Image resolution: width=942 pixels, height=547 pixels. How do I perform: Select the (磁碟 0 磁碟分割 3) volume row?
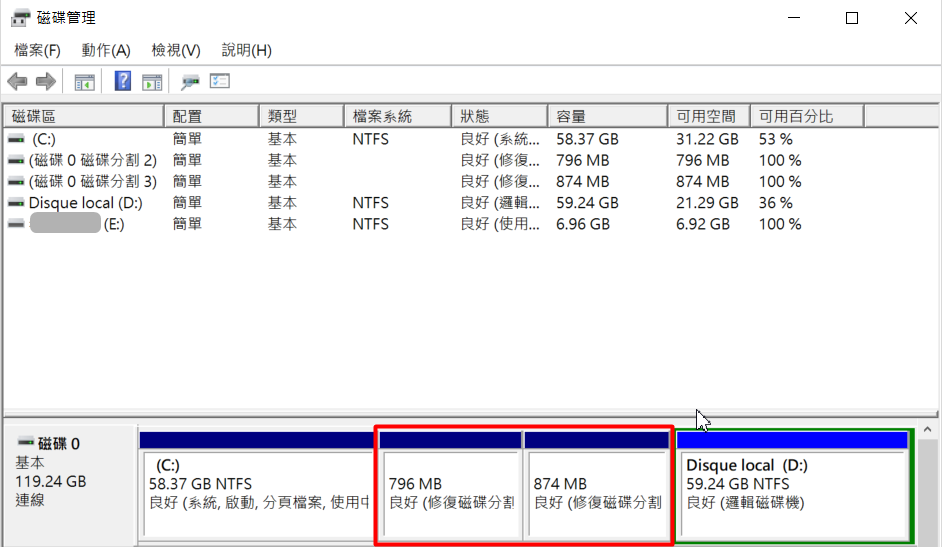coord(470,181)
